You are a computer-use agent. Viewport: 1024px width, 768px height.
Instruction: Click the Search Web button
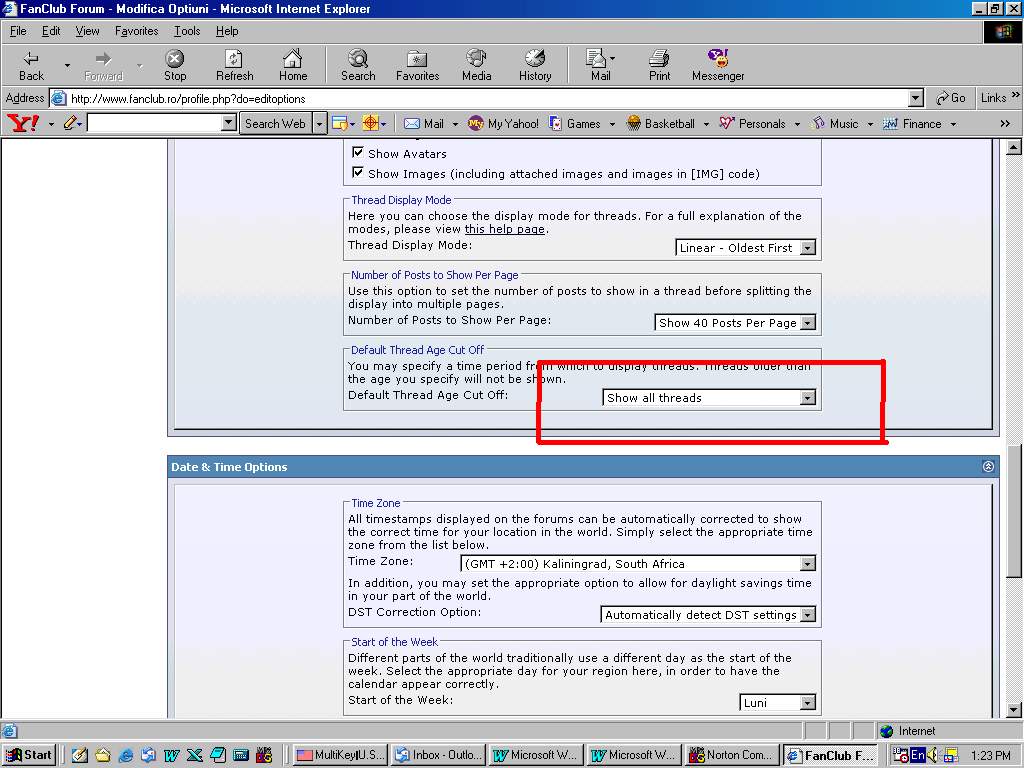coord(275,123)
